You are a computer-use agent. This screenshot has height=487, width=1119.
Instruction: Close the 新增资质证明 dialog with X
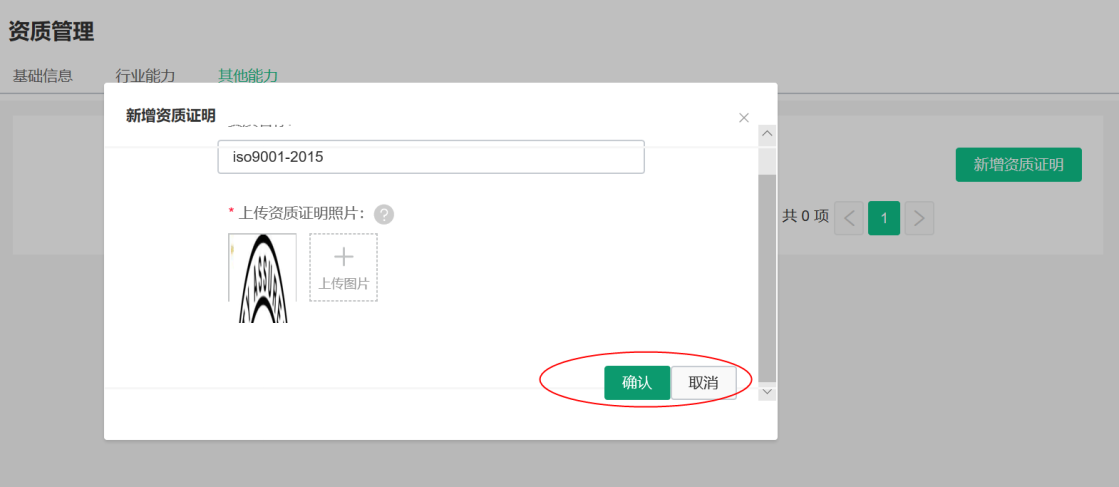tap(744, 118)
